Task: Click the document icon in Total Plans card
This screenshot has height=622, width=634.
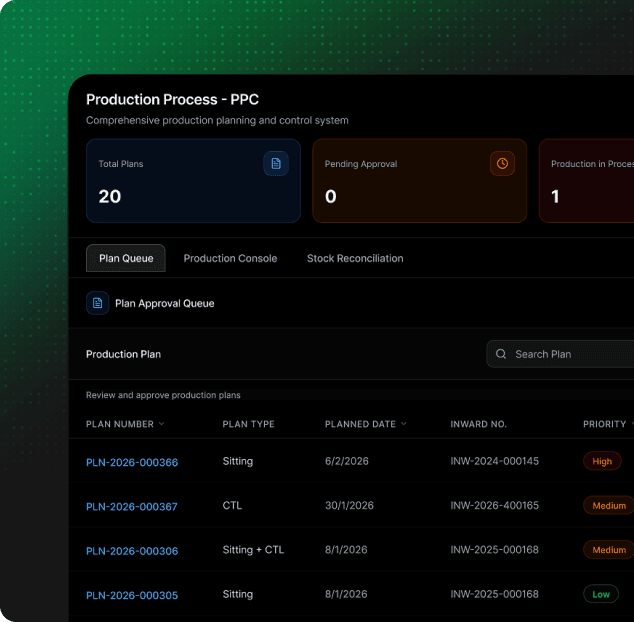Action: (x=276, y=163)
